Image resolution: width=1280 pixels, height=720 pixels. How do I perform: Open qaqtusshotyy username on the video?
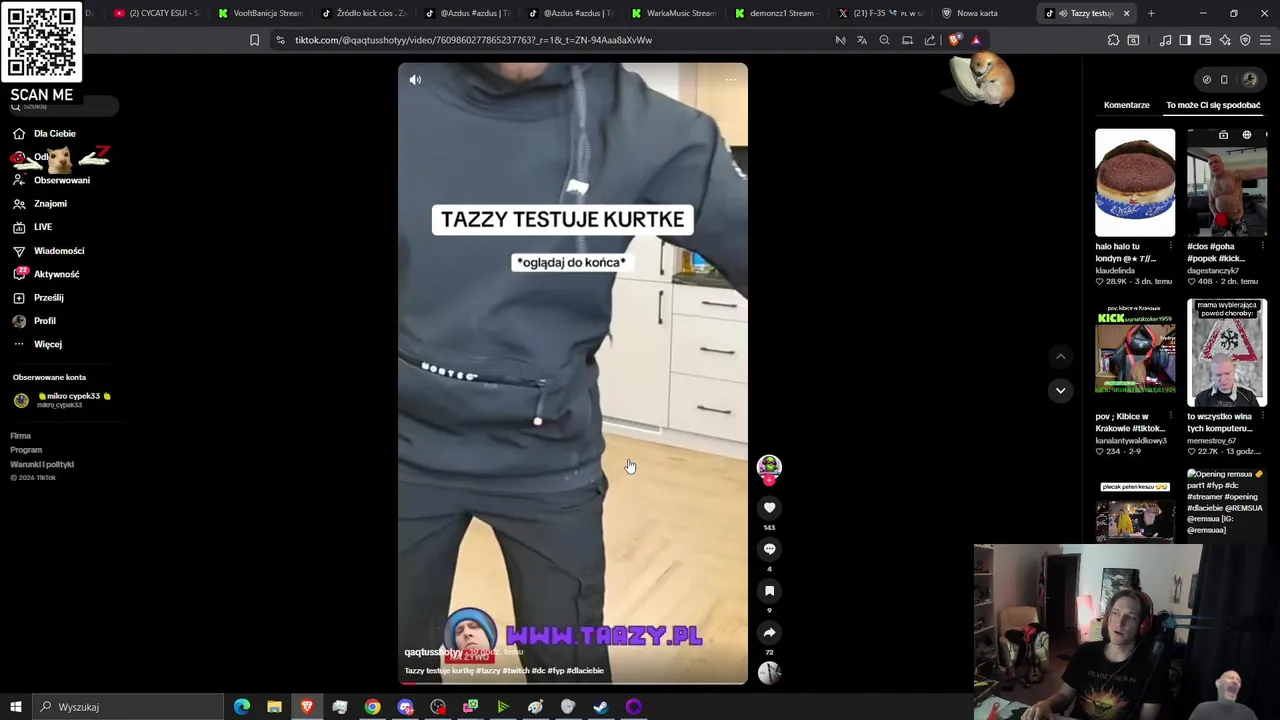433,652
